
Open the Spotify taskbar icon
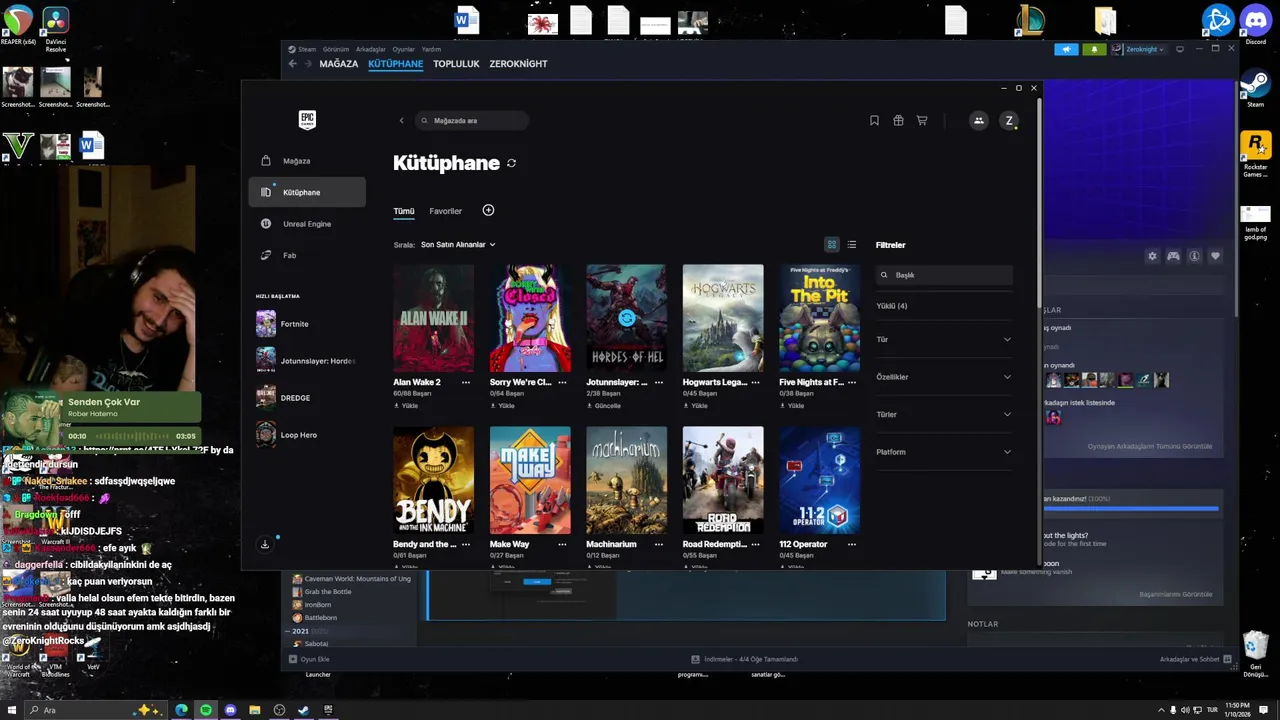[x=206, y=710]
